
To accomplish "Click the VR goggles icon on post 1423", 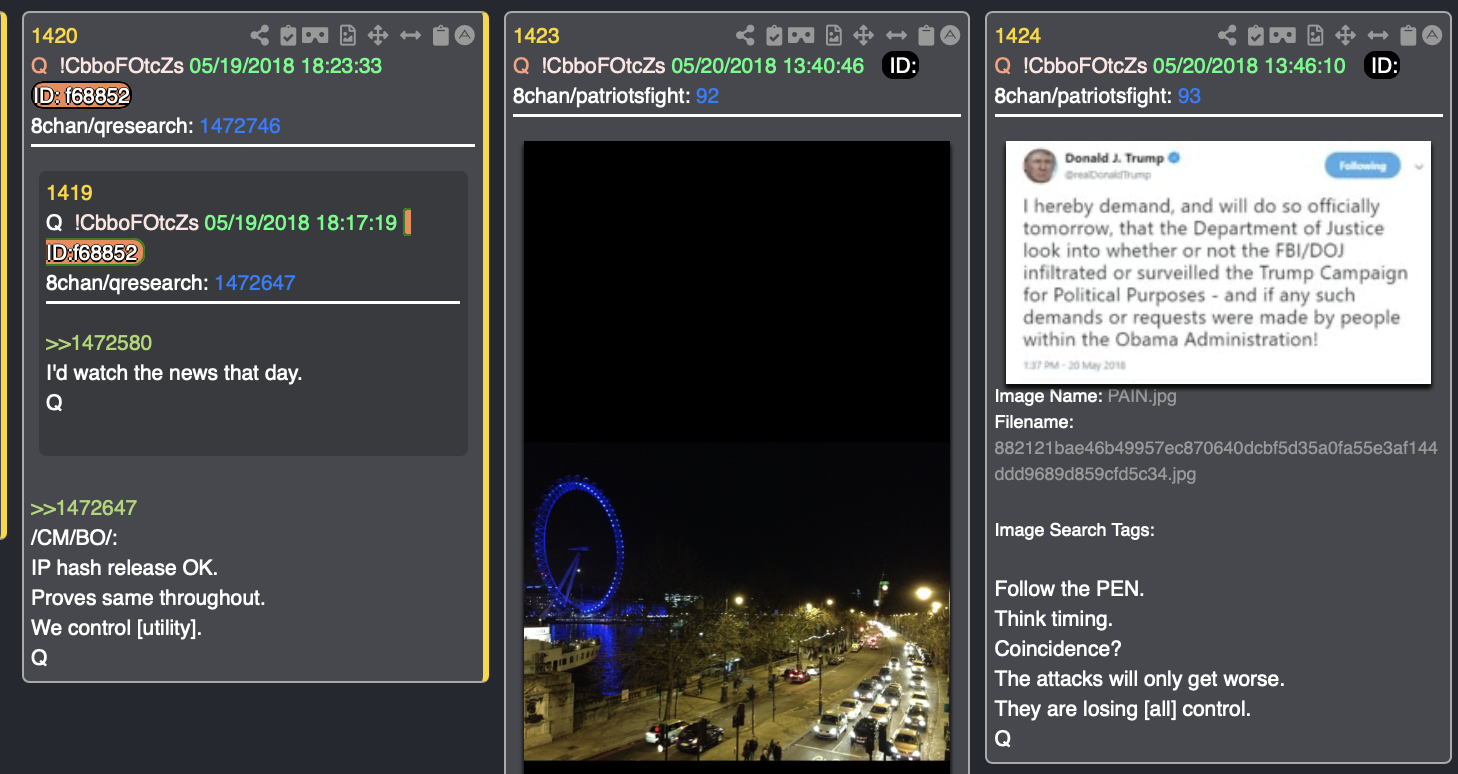I will point(801,36).
